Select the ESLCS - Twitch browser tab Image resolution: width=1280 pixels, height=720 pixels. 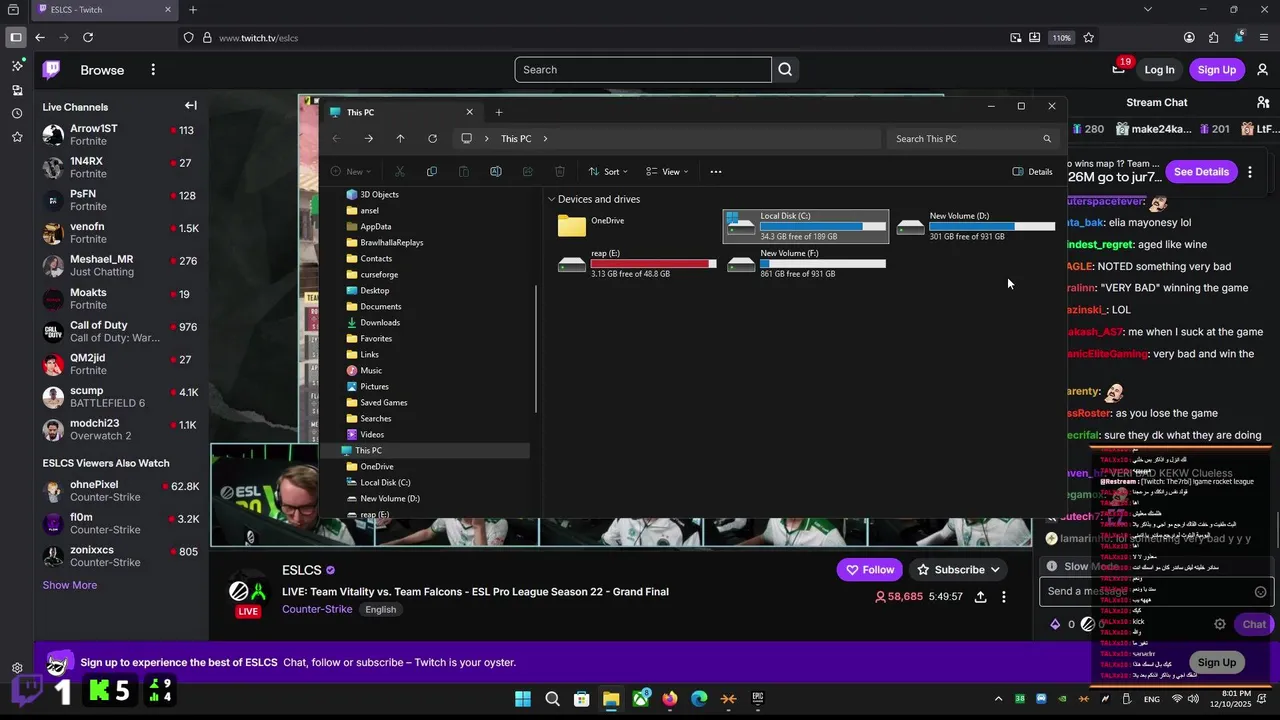[105, 10]
